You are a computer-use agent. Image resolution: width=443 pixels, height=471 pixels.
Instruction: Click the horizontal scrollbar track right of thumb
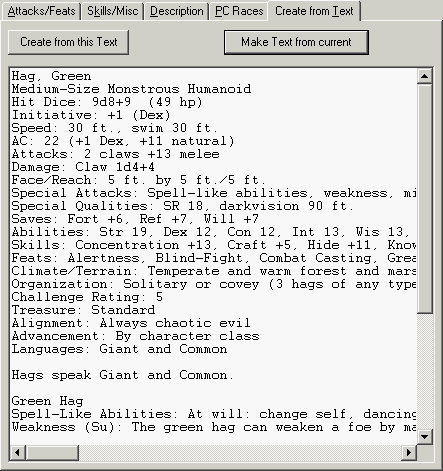tap(240, 452)
